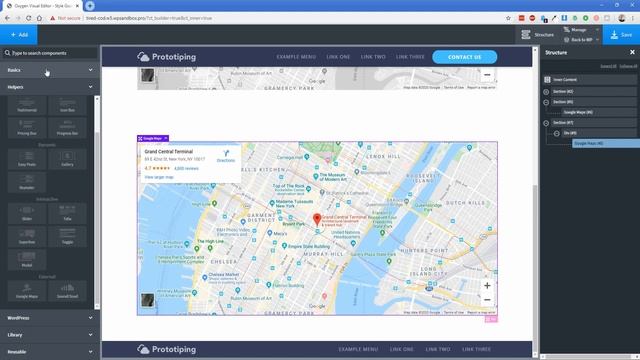Collapse the section containing the Div node
Image resolution: width=640 pixels, height=360 pixels.
(x=546, y=123)
